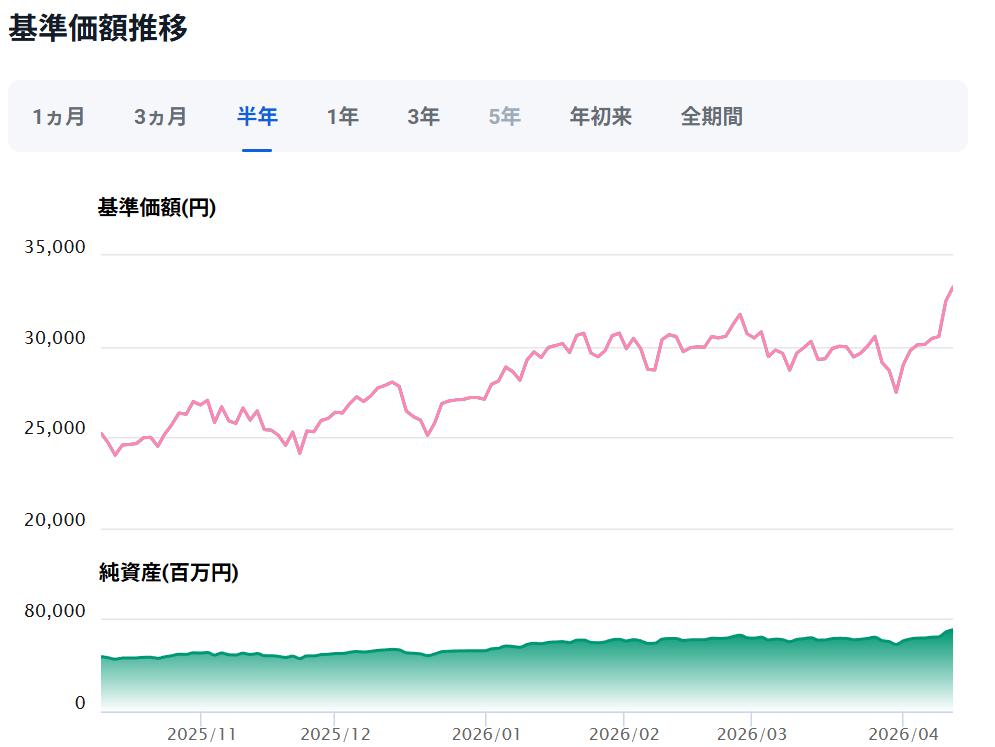Select the 1ヵ月 period tab
The image size is (995, 747).
pyautogui.click(x=59, y=117)
